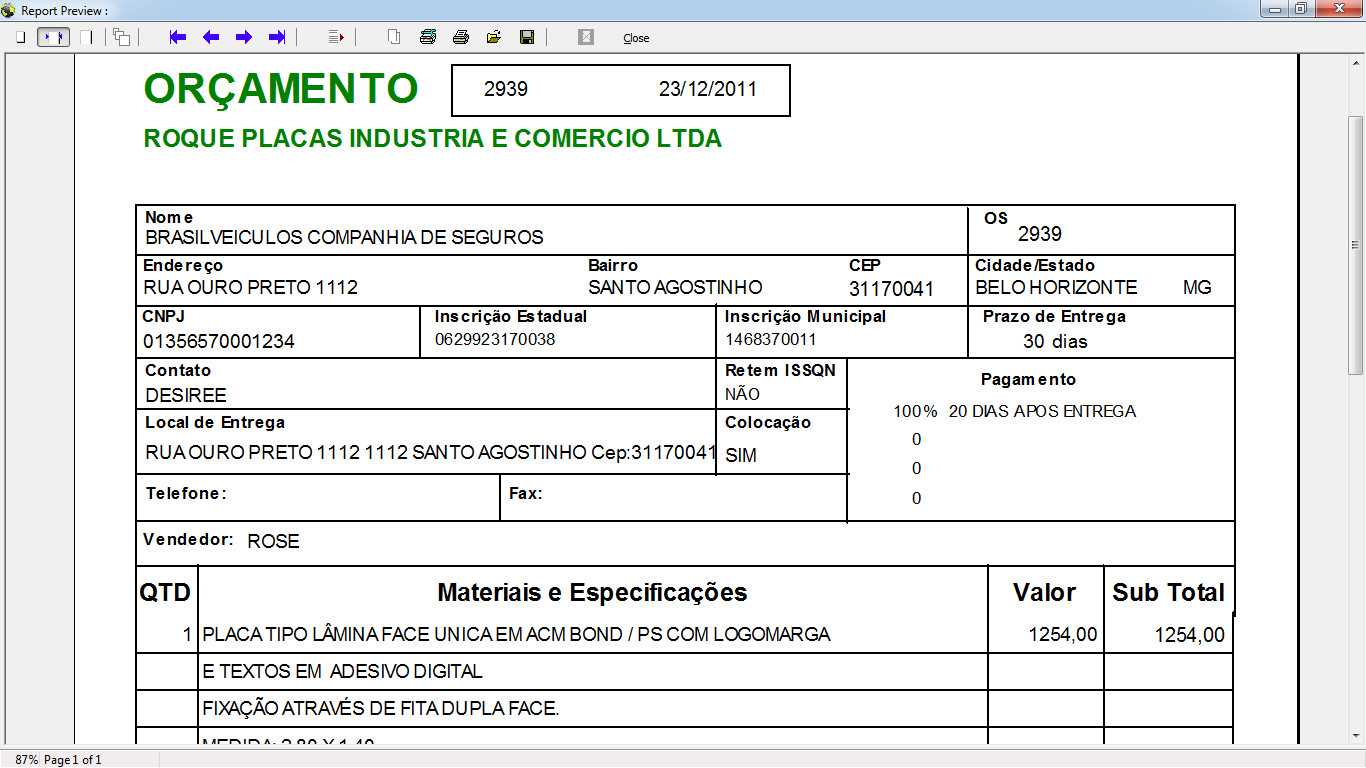Click the address RUA OURO PRETO 1112

tap(251, 288)
